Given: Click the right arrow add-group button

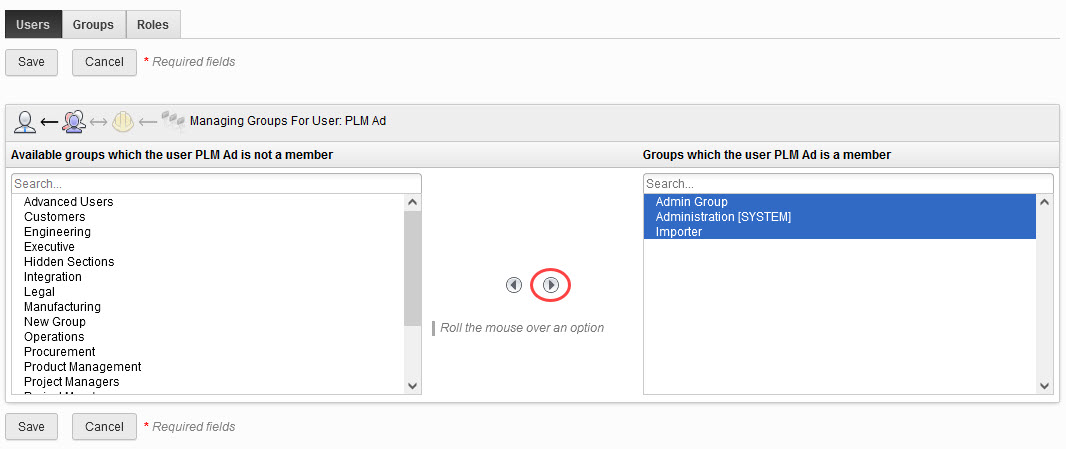Looking at the screenshot, I should 551,285.
